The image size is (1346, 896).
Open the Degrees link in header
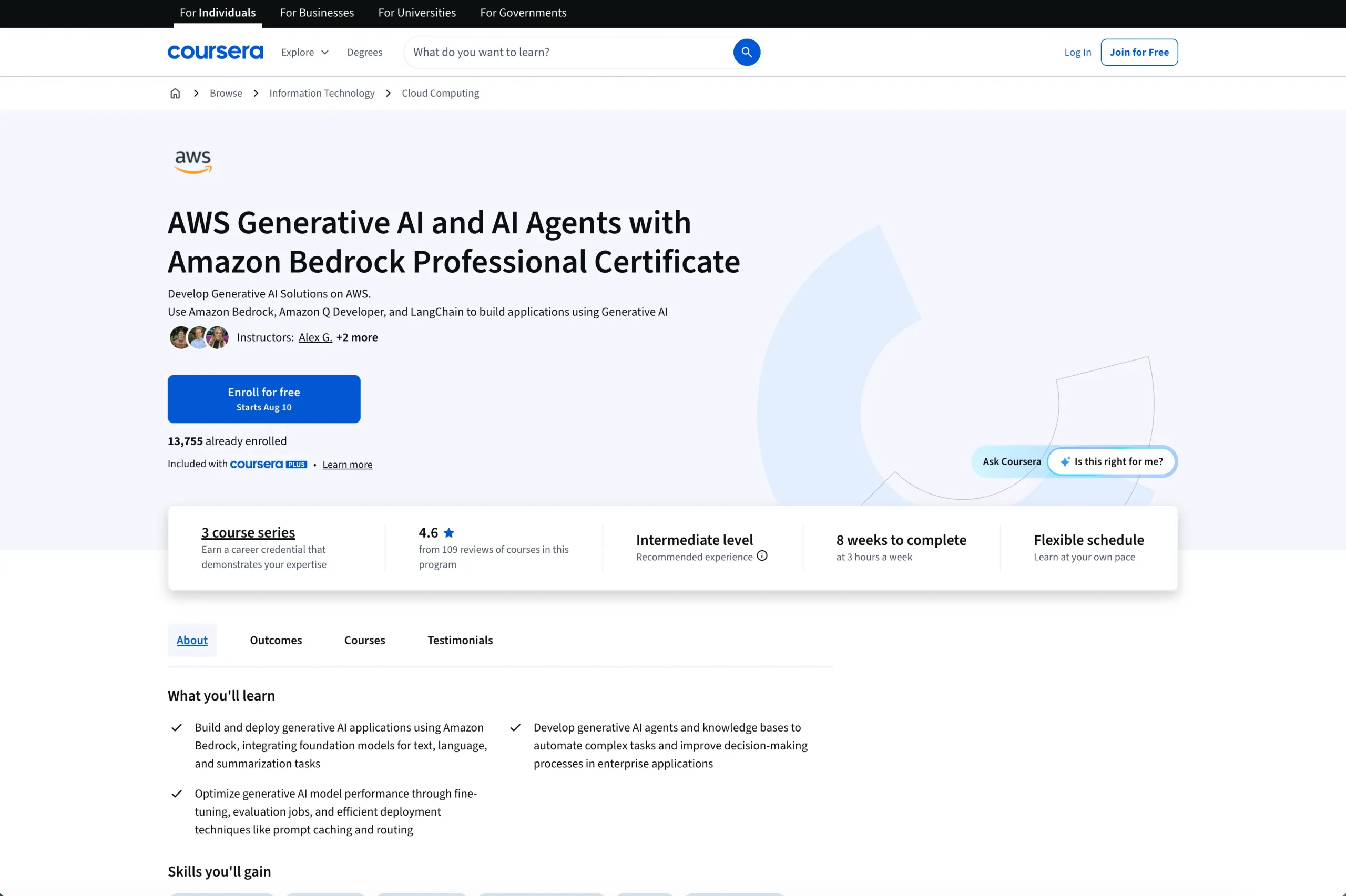365,52
